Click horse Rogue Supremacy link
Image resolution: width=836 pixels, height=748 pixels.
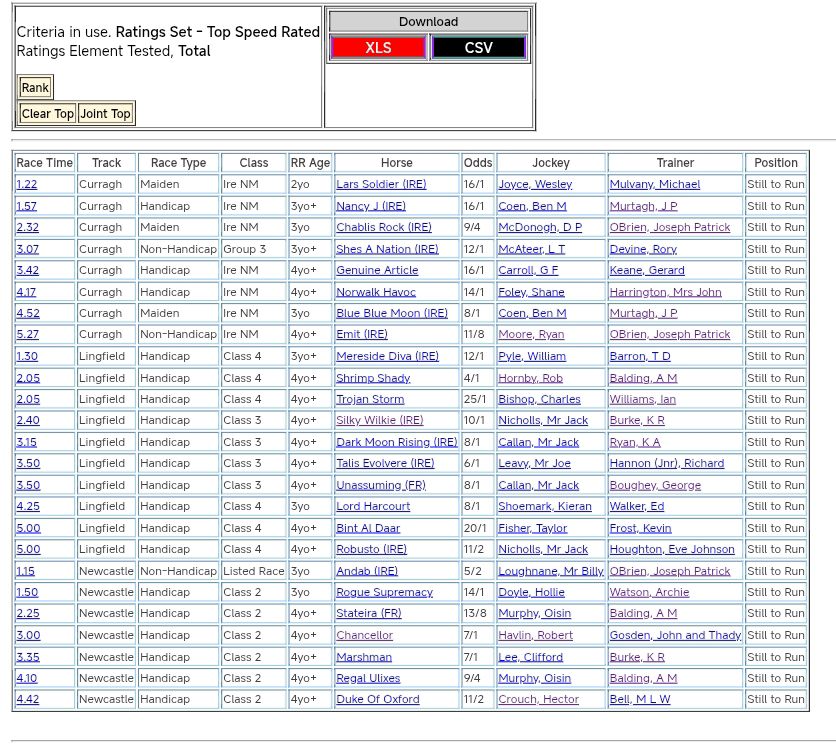pyautogui.click(x=384, y=593)
